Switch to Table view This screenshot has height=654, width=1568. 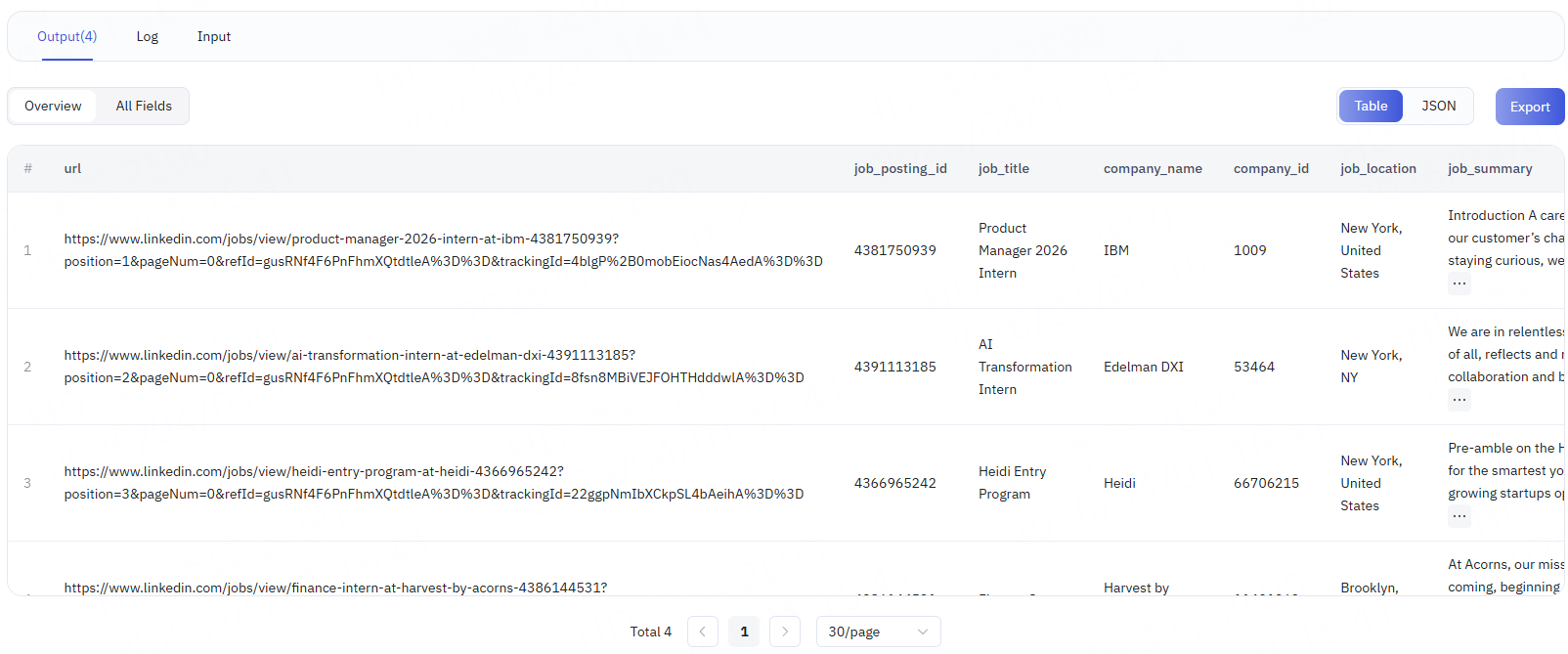(1371, 106)
